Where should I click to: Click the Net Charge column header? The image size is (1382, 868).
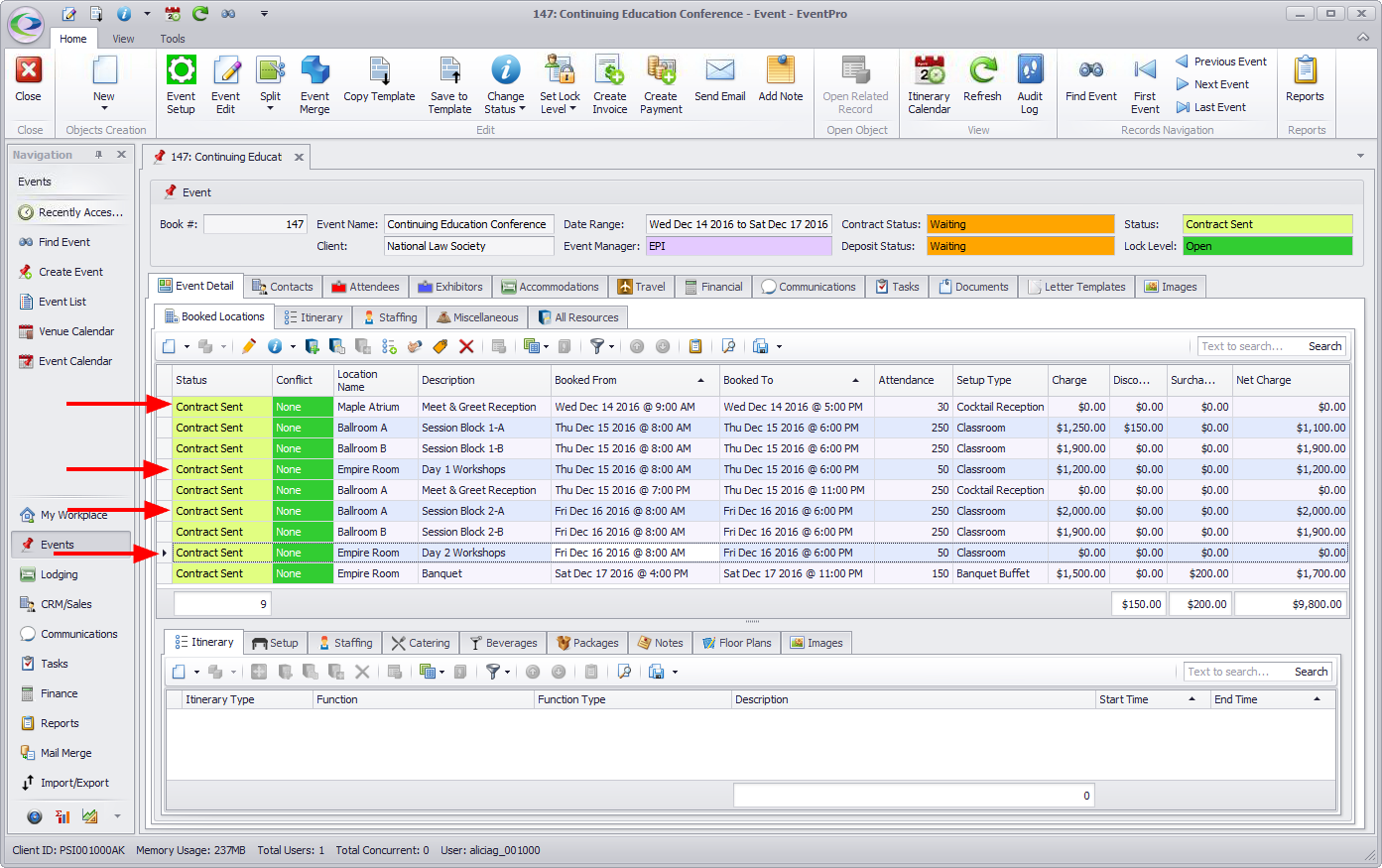pos(1291,380)
